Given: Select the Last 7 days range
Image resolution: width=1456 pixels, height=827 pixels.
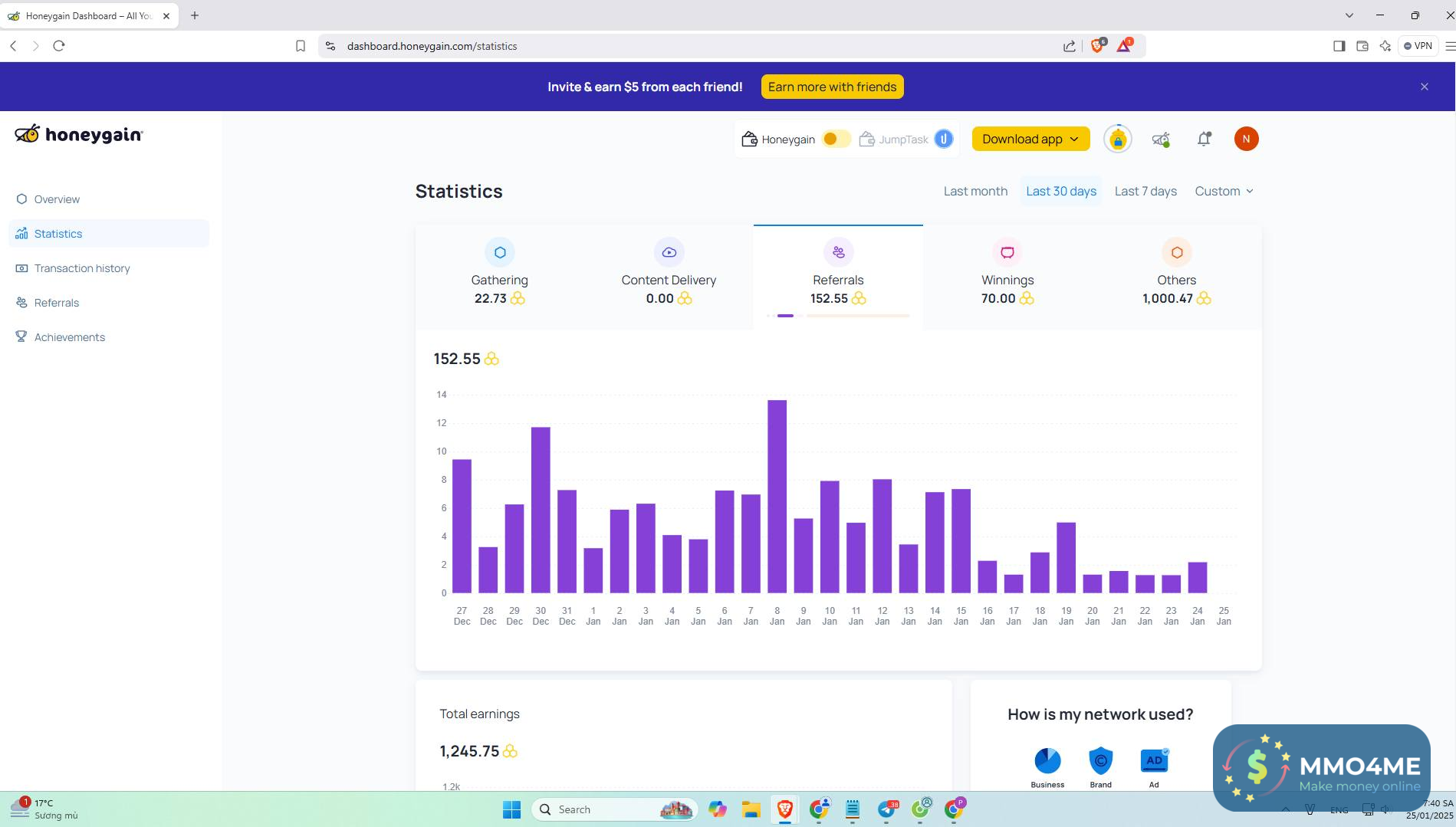Looking at the screenshot, I should coord(1145,191).
